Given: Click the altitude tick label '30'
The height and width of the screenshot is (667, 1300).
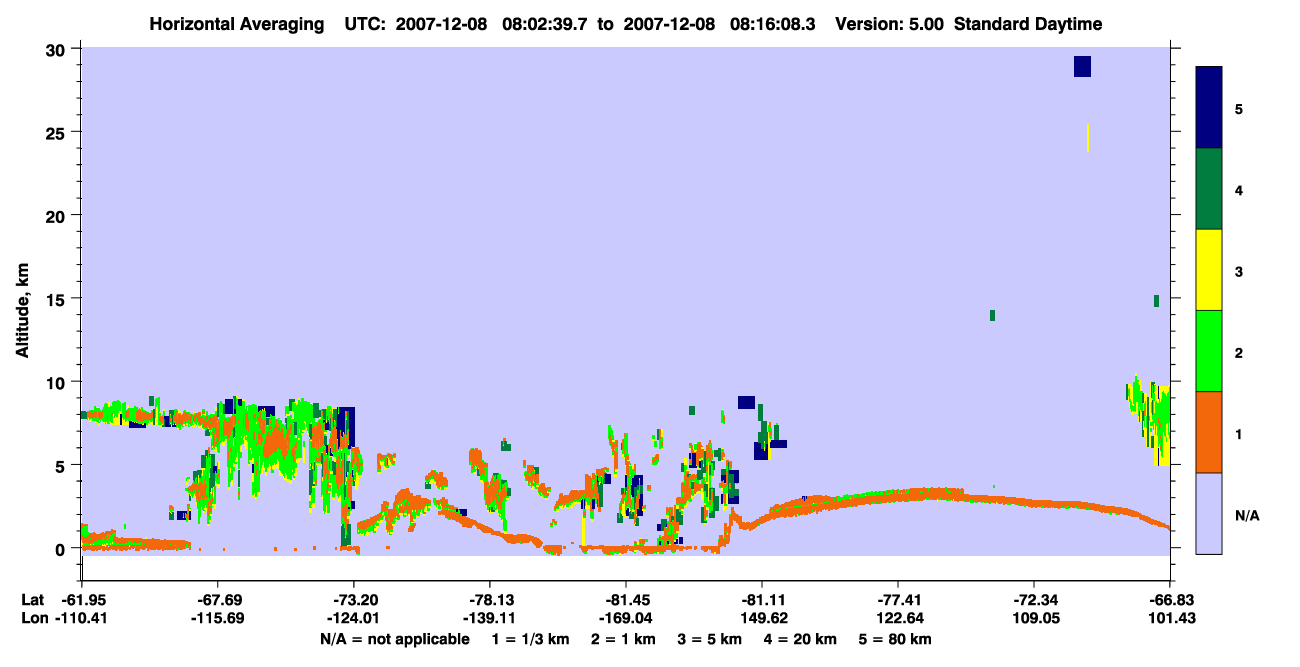Looking at the screenshot, I should (58, 49).
